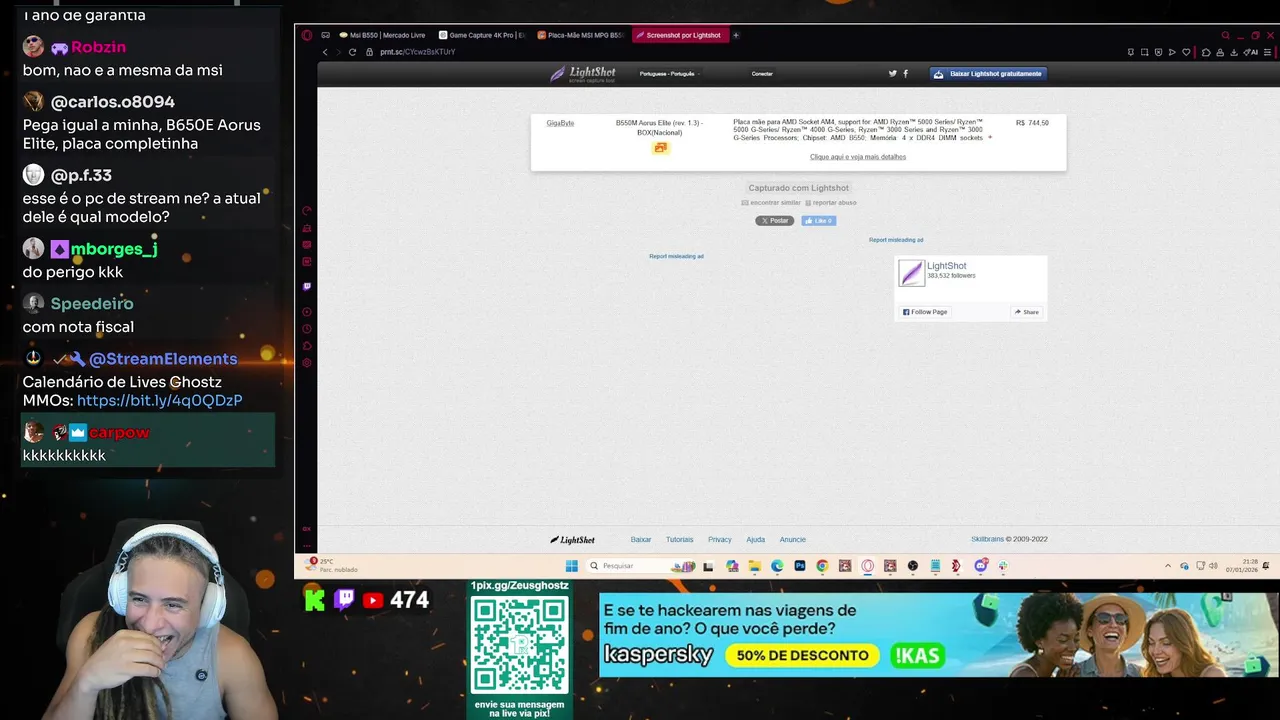The width and height of the screenshot is (1280, 720).
Task: Open GigaByte link in screenshot
Action: click(560, 123)
